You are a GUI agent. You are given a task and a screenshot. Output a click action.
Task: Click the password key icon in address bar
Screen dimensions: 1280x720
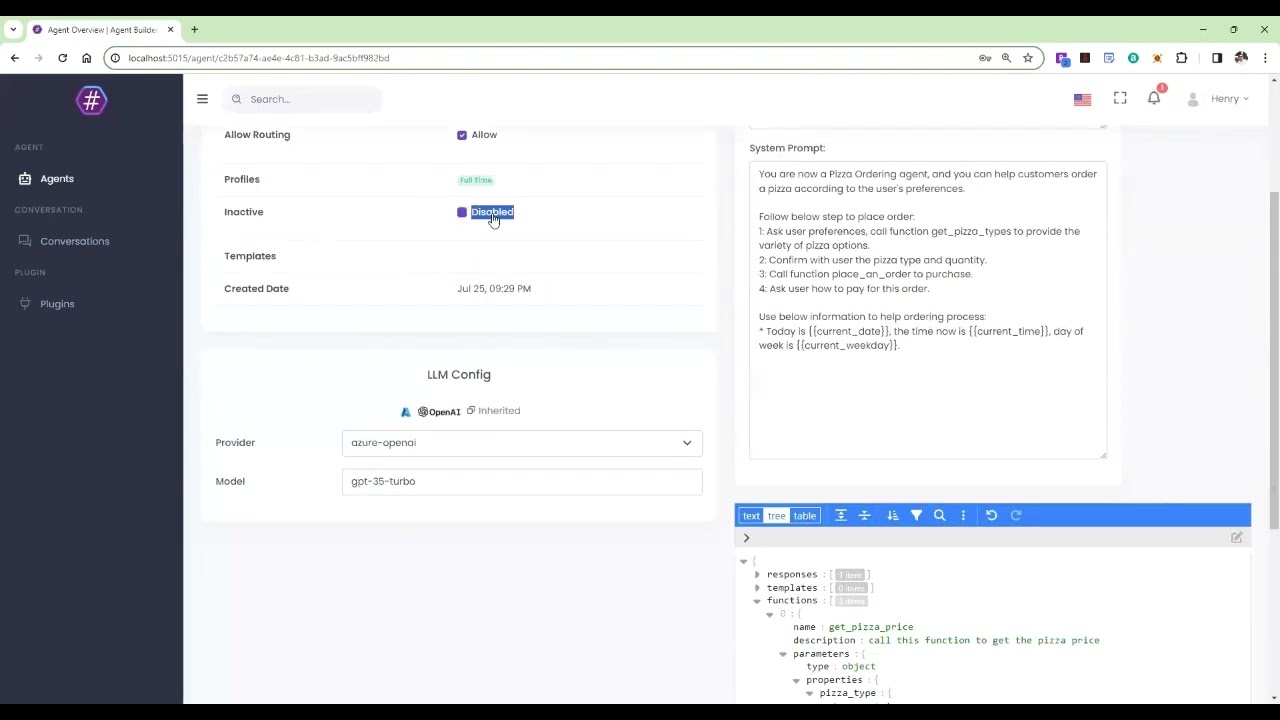[x=985, y=58]
